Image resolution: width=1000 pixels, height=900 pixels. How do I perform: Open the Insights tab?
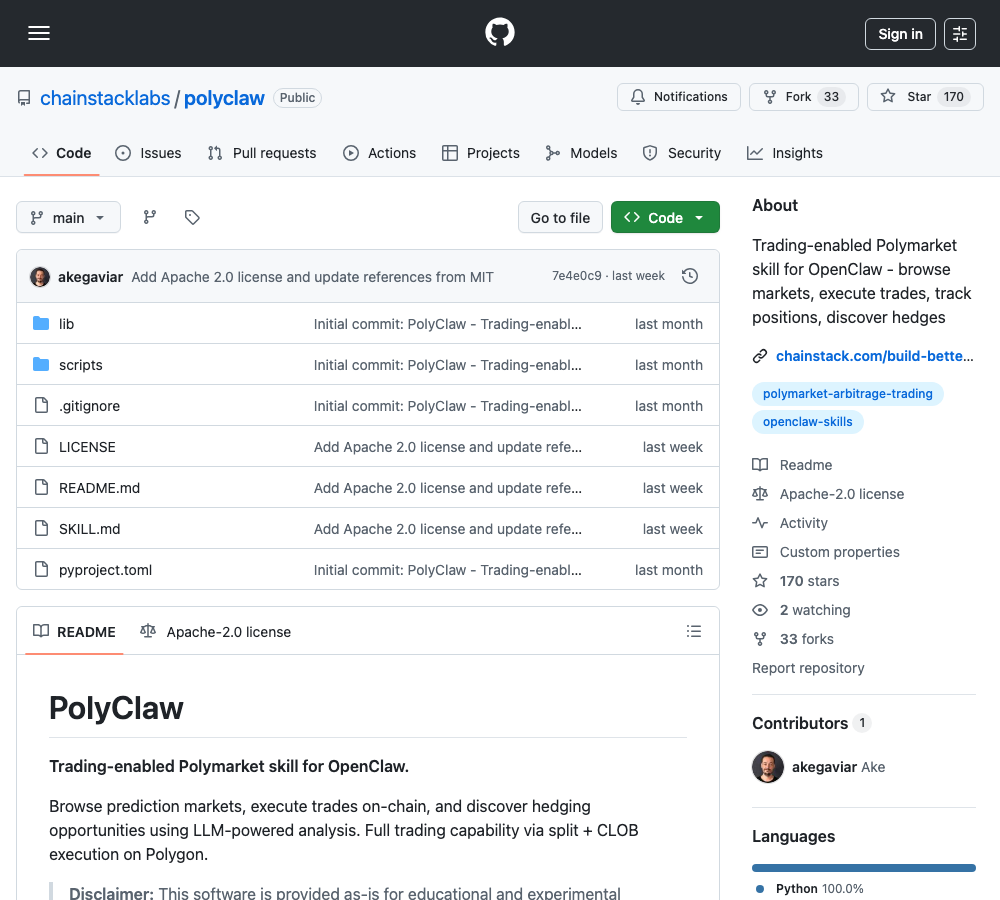(x=785, y=153)
